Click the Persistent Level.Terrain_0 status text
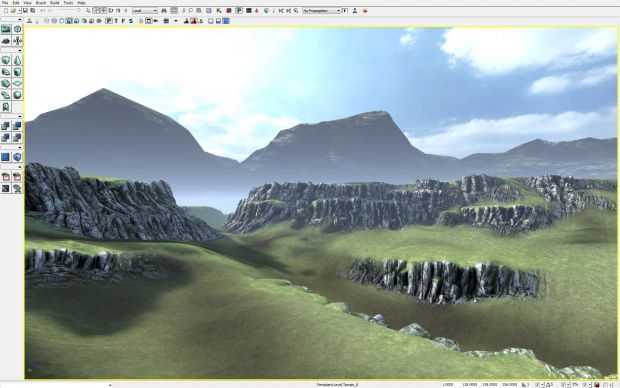Screen dimensions: 620x388 coord(337,384)
